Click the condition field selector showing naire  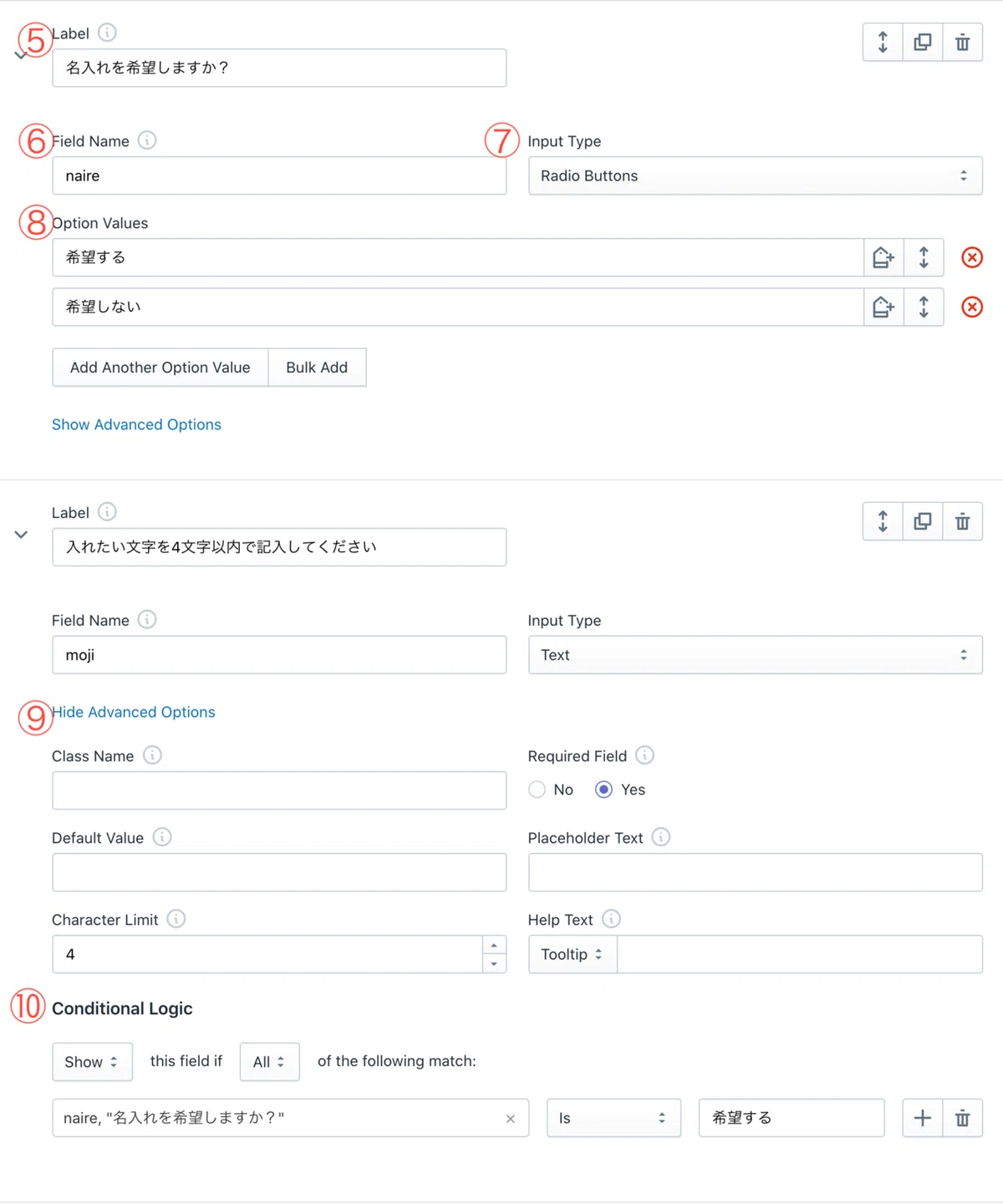pyautogui.click(x=290, y=1118)
